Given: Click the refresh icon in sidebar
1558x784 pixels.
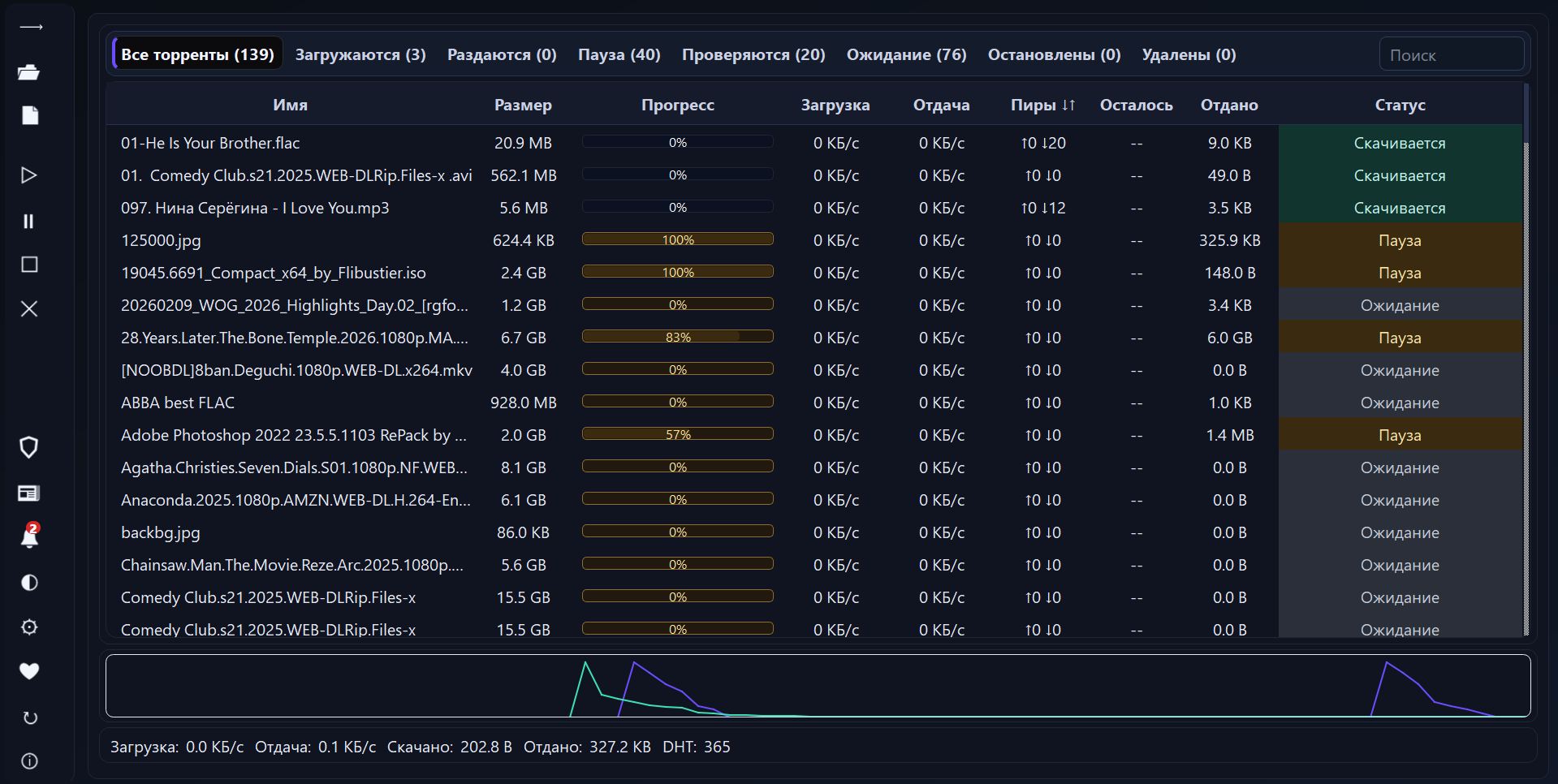Looking at the screenshot, I should 29,718.
